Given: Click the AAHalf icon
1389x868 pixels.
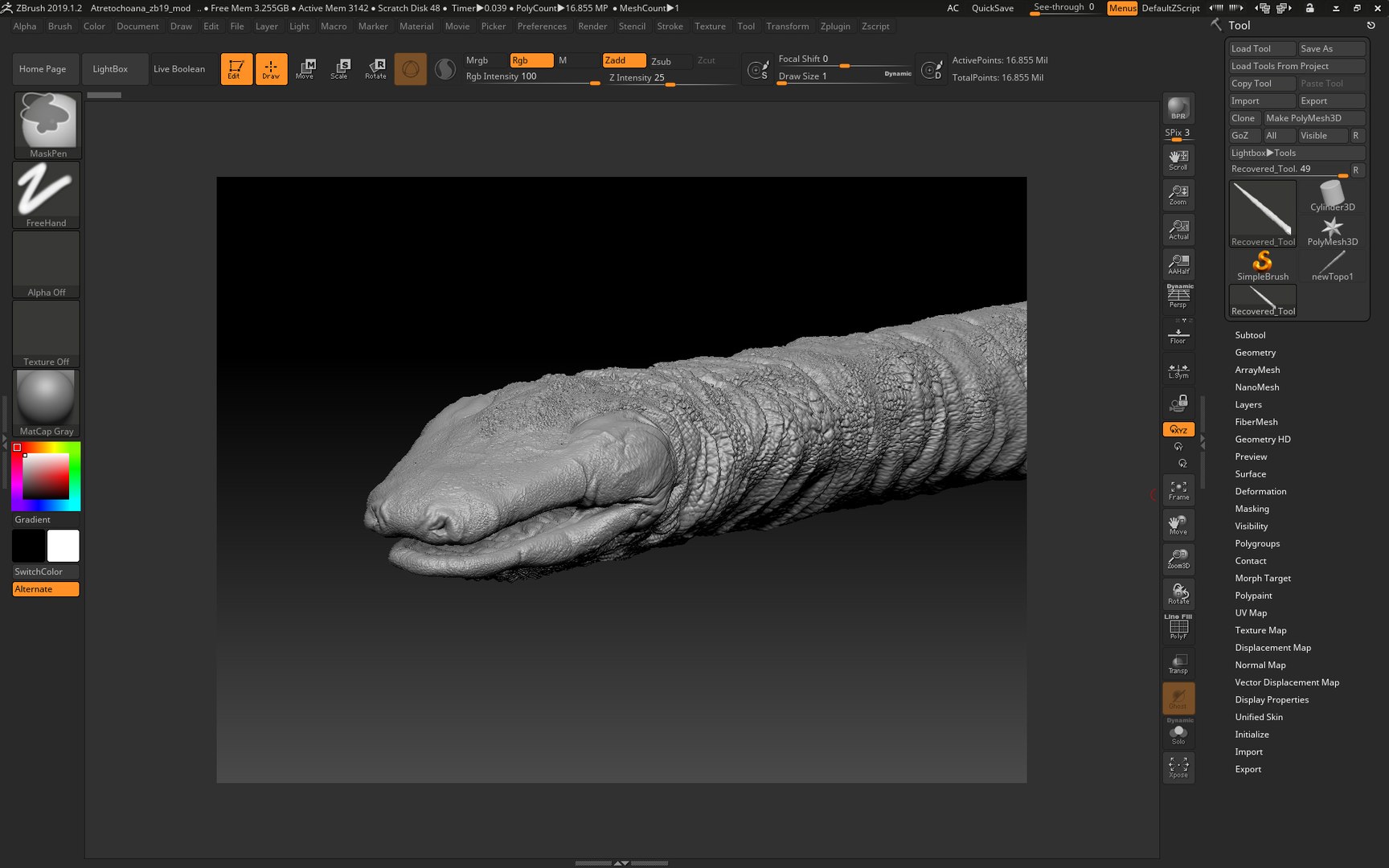Looking at the screenshot, I should (1178, 264).
